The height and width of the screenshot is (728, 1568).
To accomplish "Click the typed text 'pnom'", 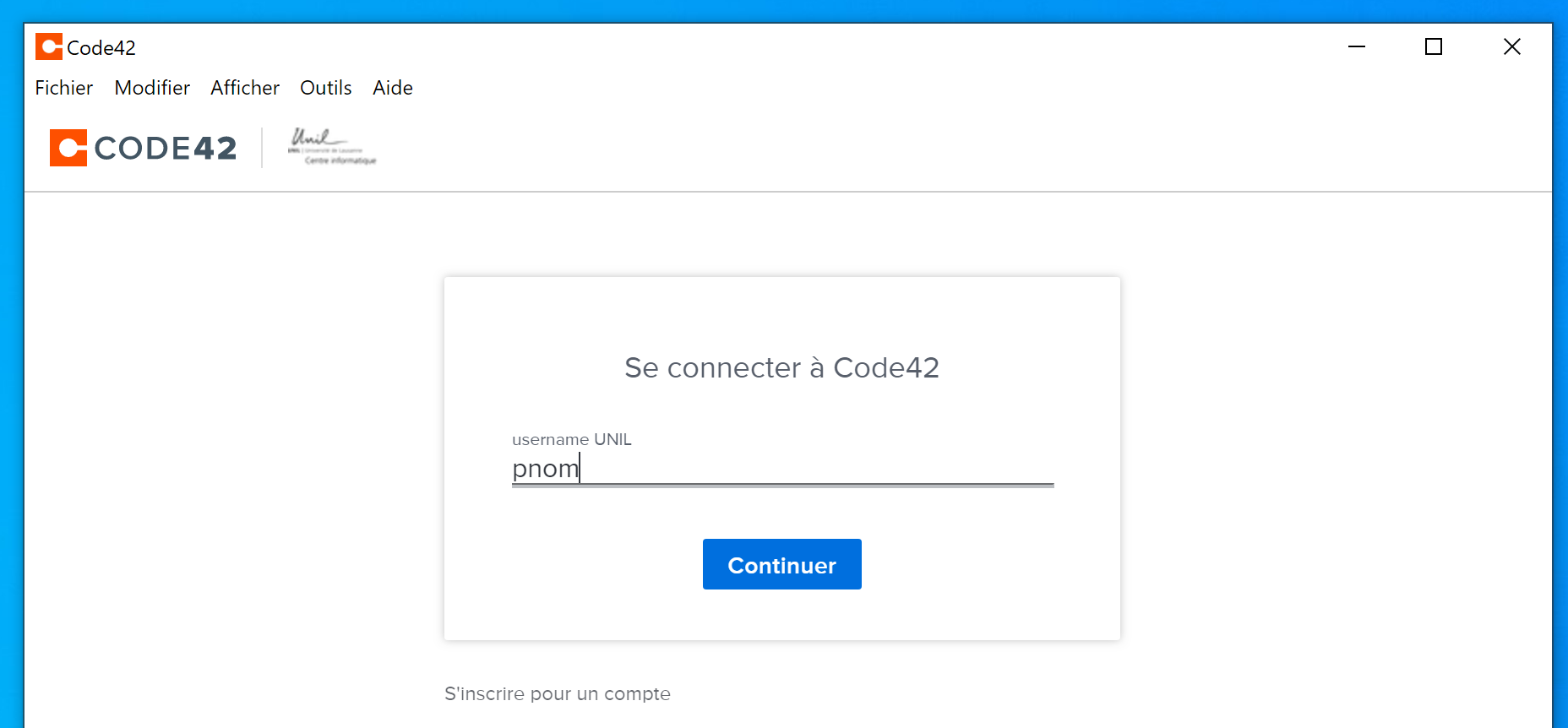I will coord(545,469).
